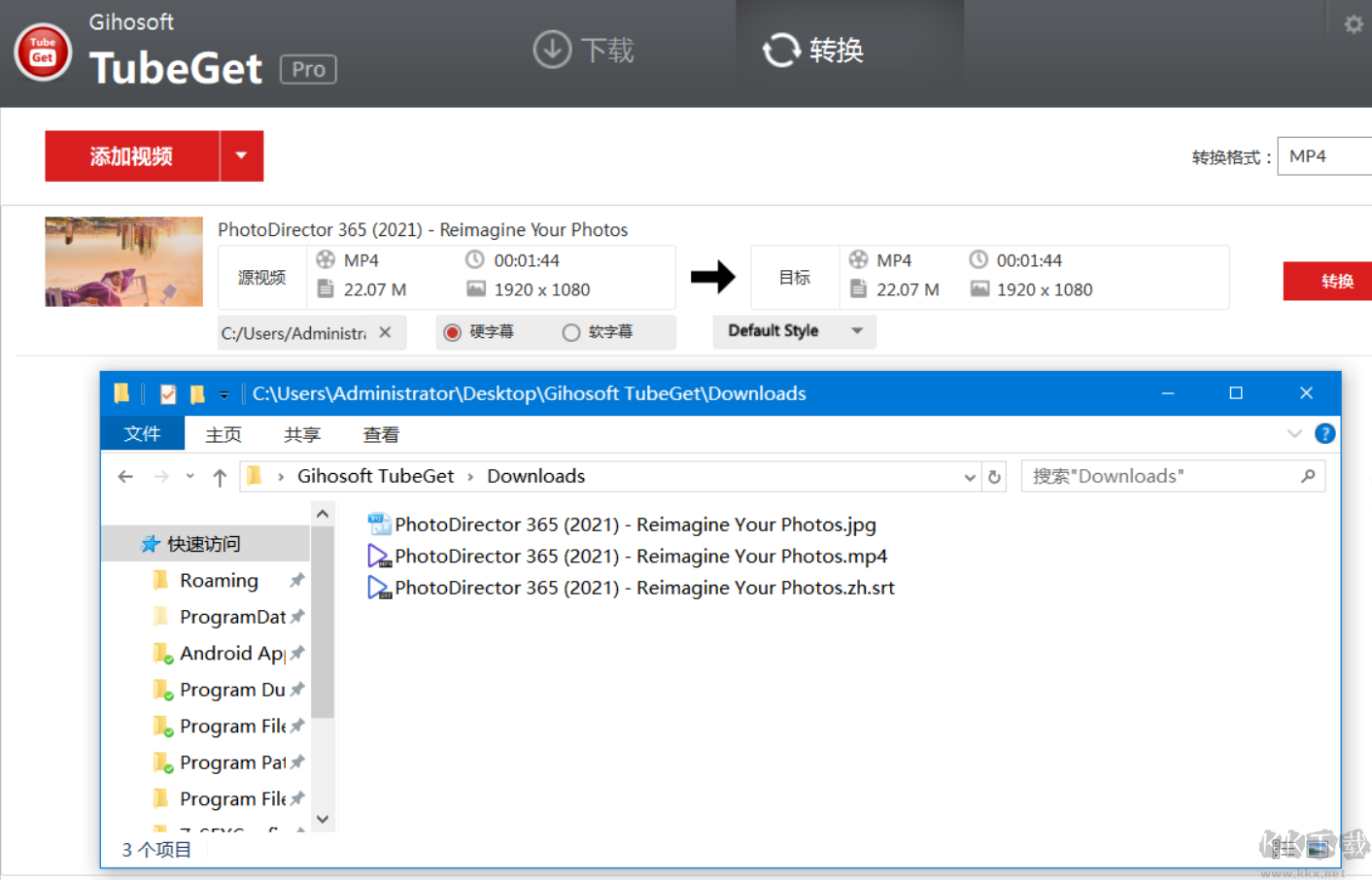This screenshot has width=1372, height=880.
Task: Maximize the Explorer window
Action: [x=1236, y=392]
